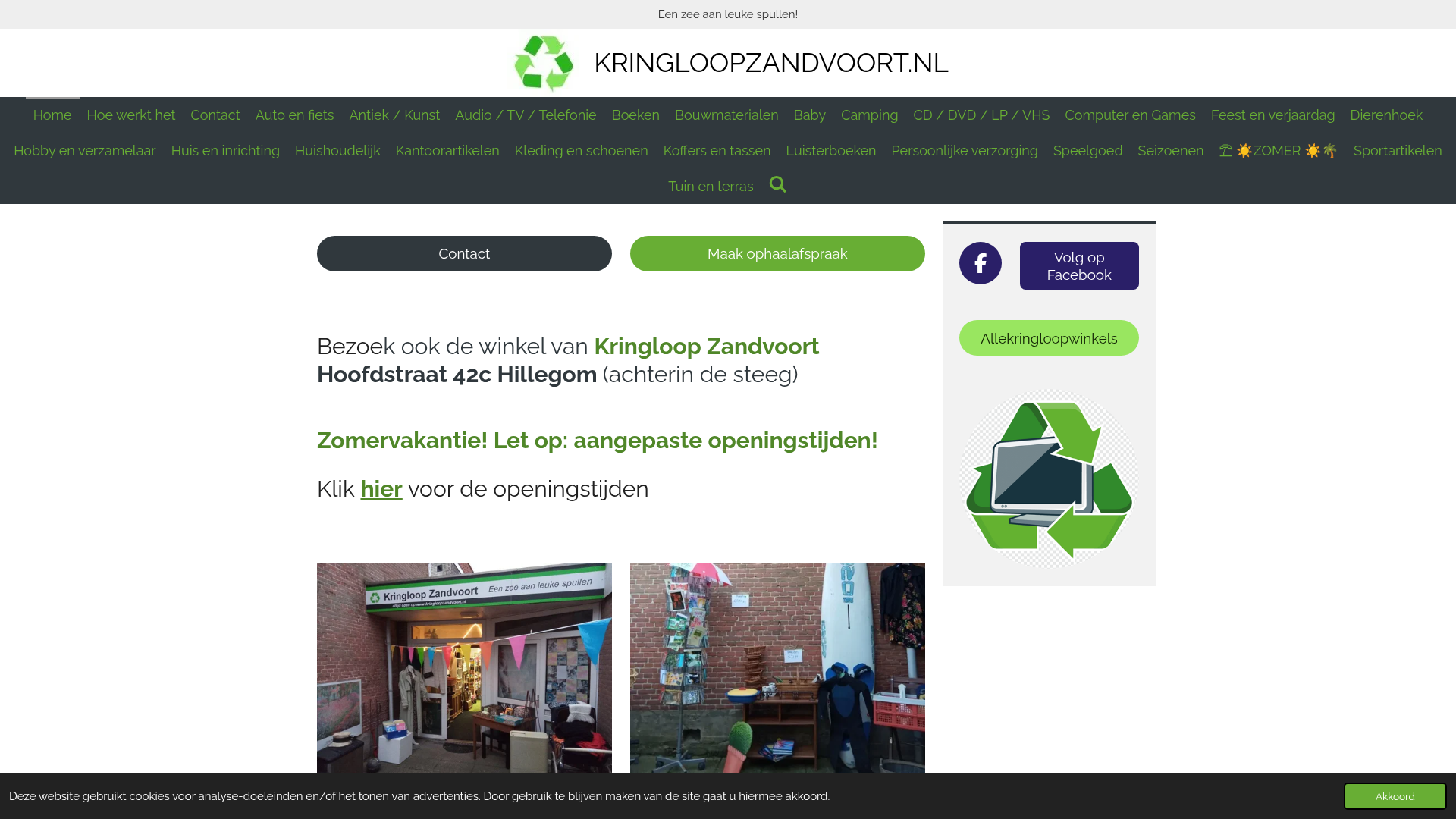Click the Kringloop Zandvoort heading text
Screen dimensions: 1456x819
pos(706,347)
